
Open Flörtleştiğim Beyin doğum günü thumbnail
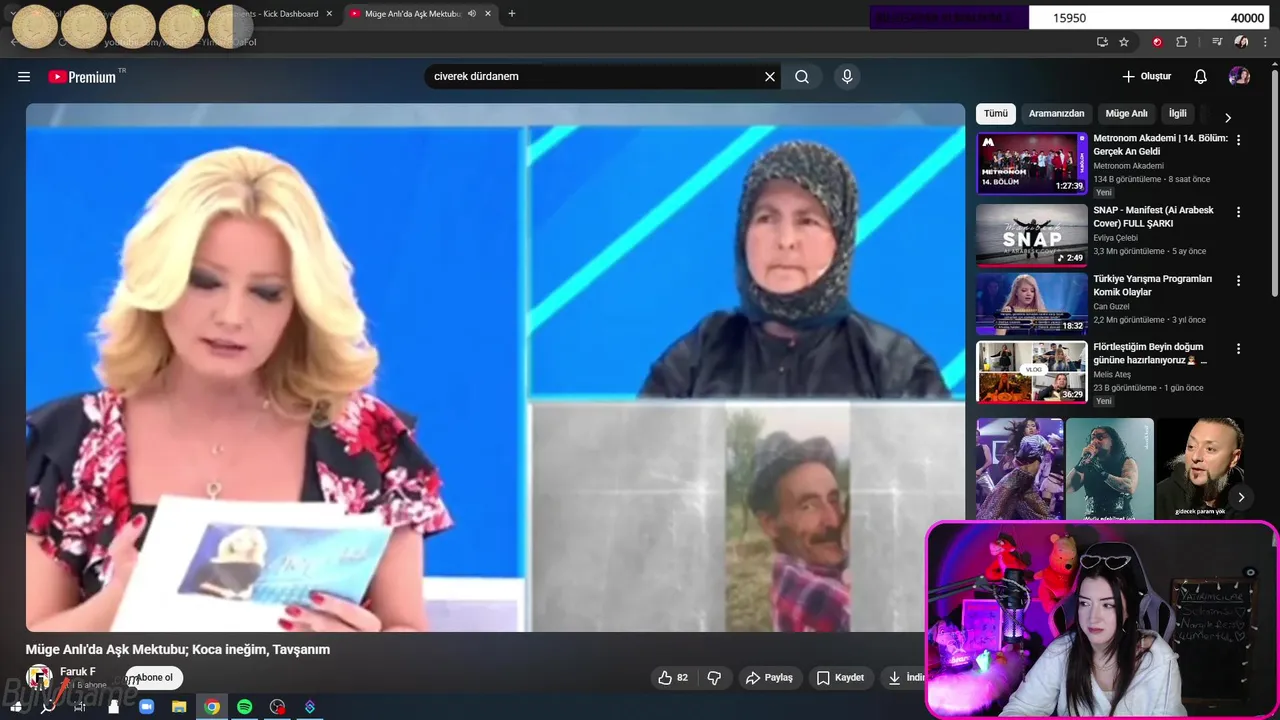click(1031, 372)
